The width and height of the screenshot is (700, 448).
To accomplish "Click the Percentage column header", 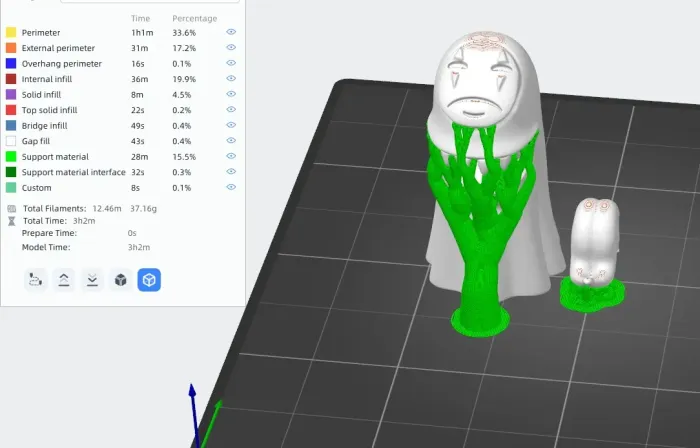I will [x=195, y=18].
